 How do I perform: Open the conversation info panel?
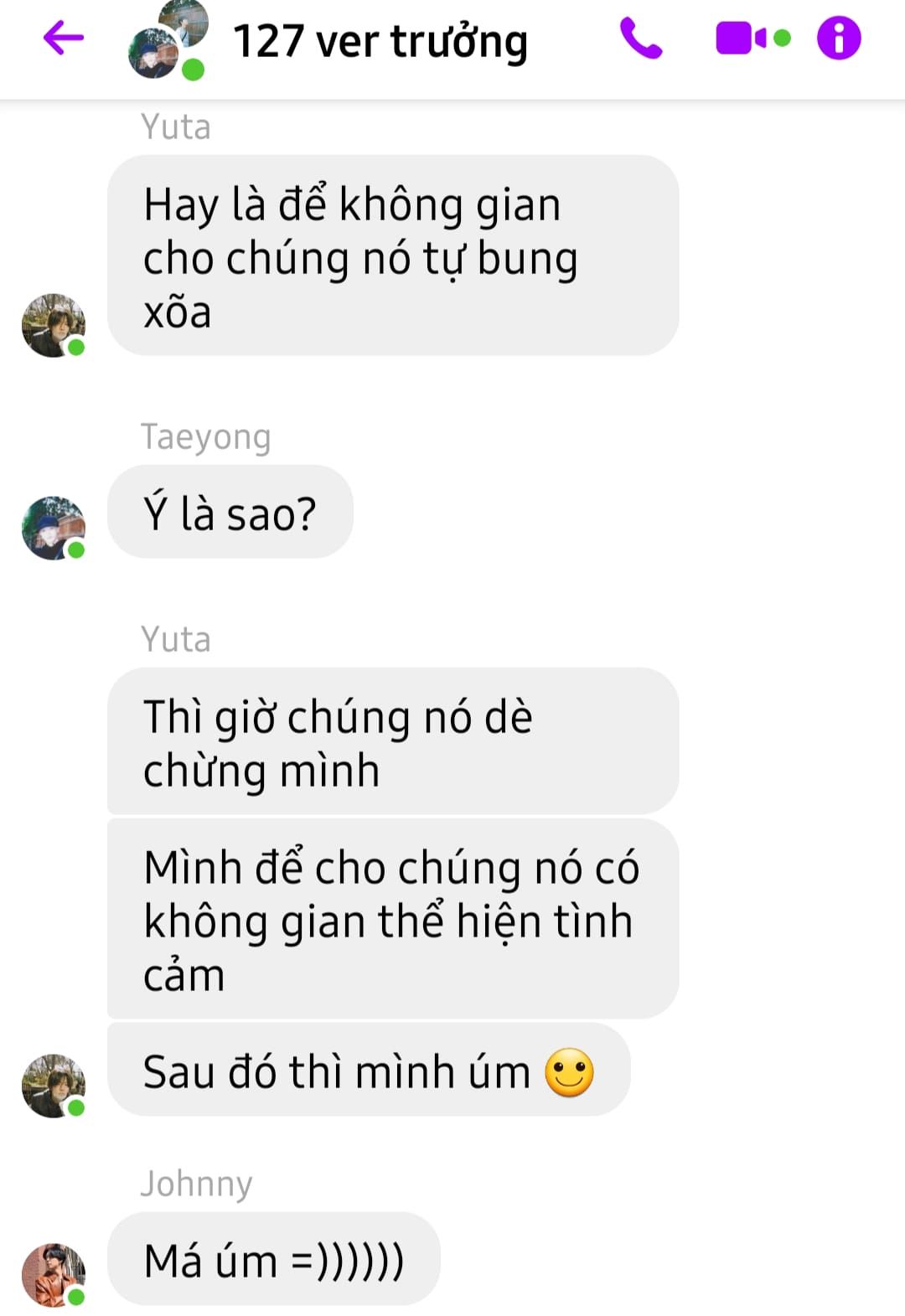pyautogui.click(x=839, y=39)
